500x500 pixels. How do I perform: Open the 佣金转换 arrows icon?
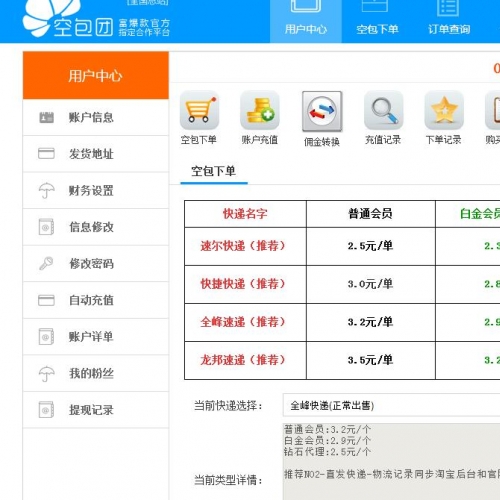pos(322,112)
